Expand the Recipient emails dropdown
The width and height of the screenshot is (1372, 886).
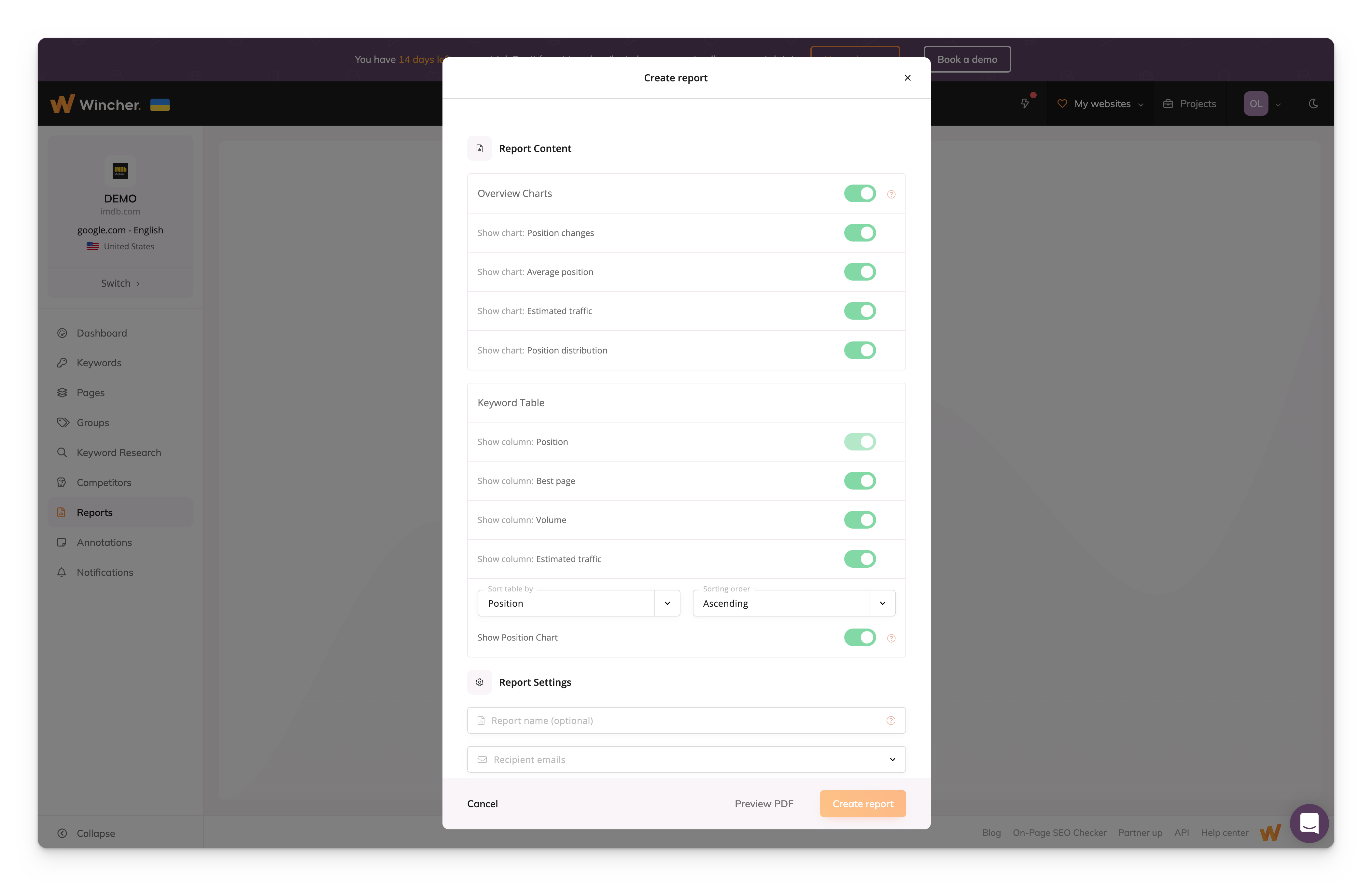coord(893,759)
